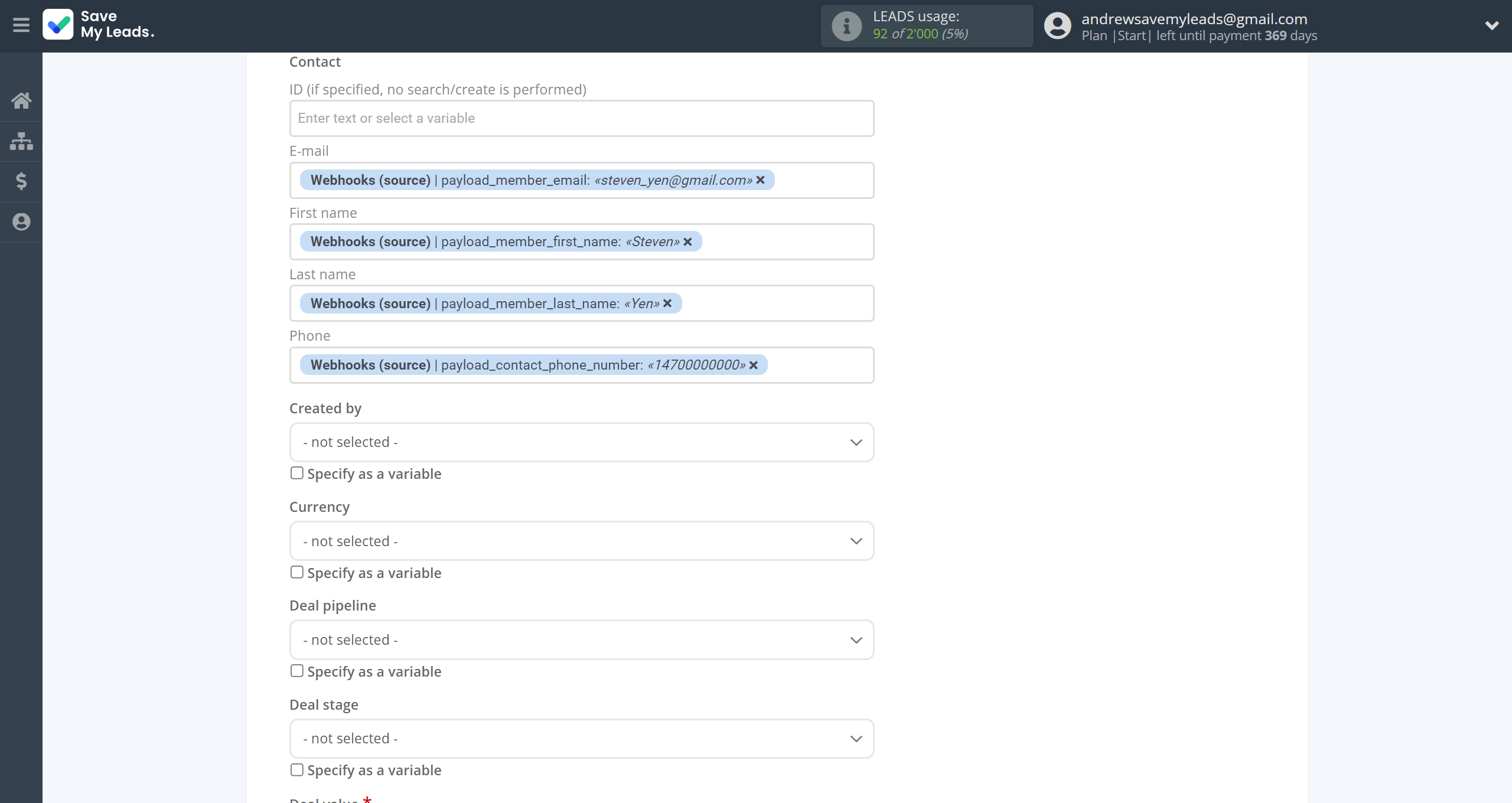Remove the payload_member_last_name variable tag
1512x803 pixels.
pyautogui.click(x=667, y=303)
